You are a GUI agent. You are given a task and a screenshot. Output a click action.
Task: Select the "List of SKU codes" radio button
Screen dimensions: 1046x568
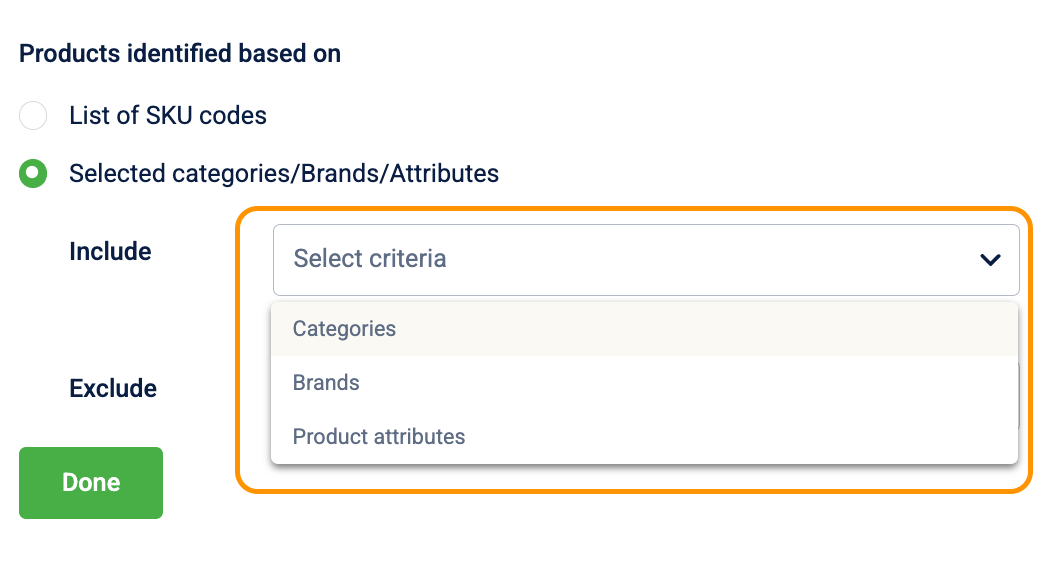[33, 116]
